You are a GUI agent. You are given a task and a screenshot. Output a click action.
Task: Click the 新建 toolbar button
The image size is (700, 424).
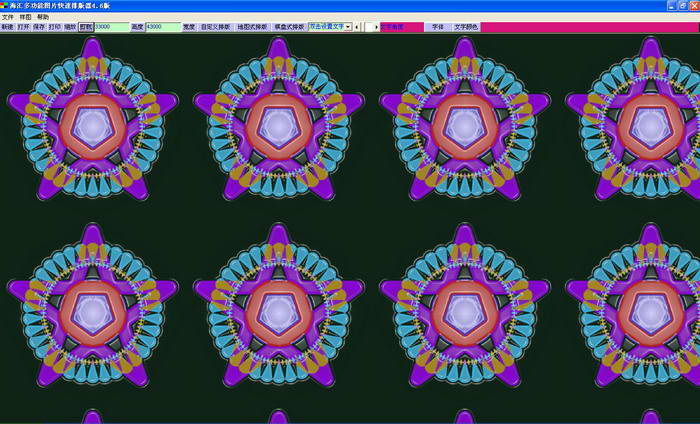[x=8, y=27]
